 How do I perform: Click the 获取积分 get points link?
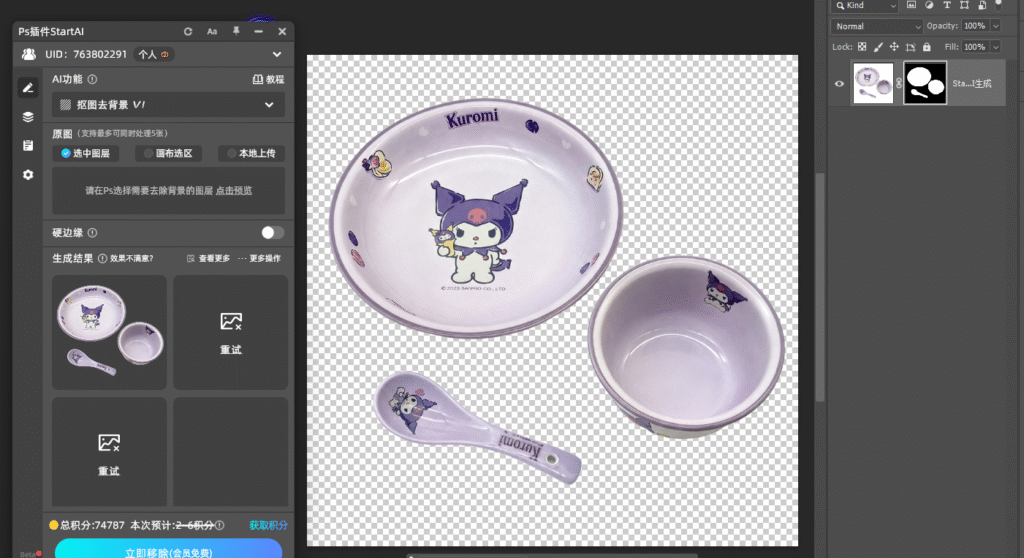[268, 525]
